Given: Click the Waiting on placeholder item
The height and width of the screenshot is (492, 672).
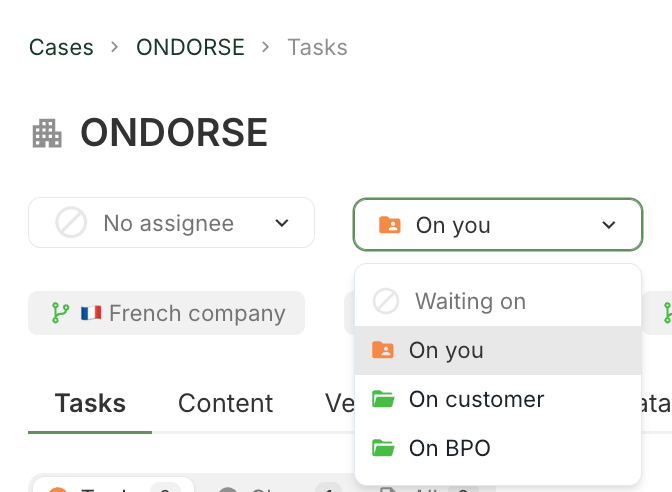Looking at the screenshot, I should click(x=470, y=301).
